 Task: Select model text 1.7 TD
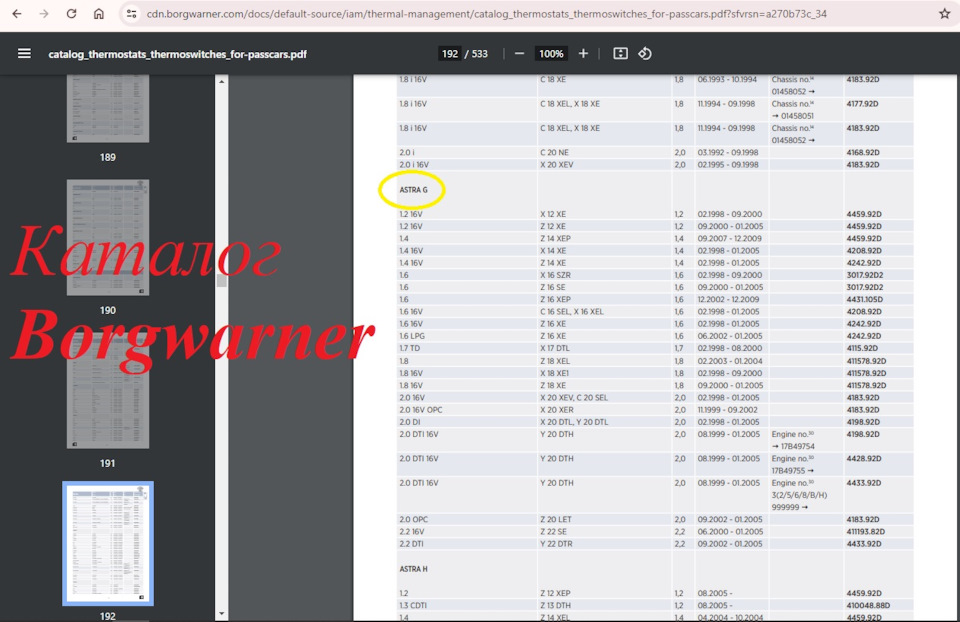pos(410,348)
